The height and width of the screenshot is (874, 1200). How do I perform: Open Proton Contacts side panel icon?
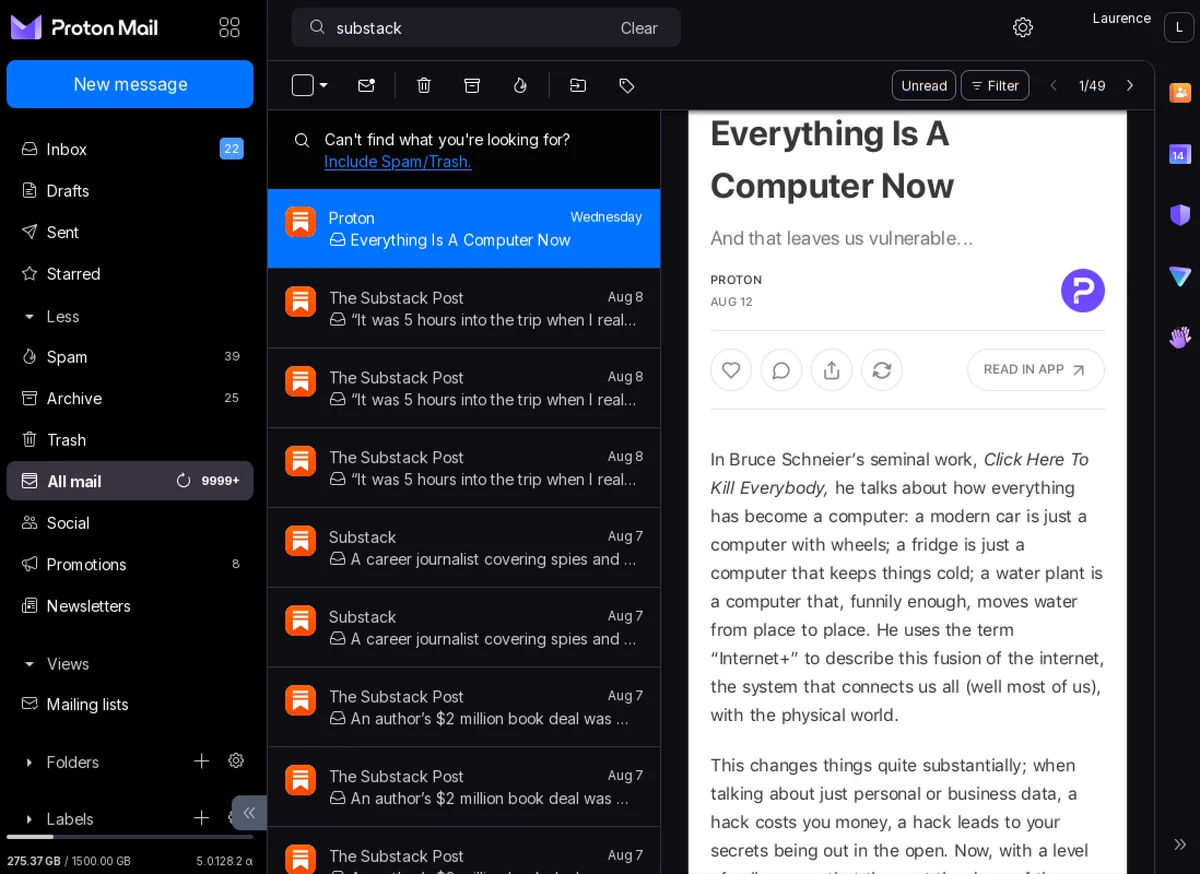pos(1180,92)
